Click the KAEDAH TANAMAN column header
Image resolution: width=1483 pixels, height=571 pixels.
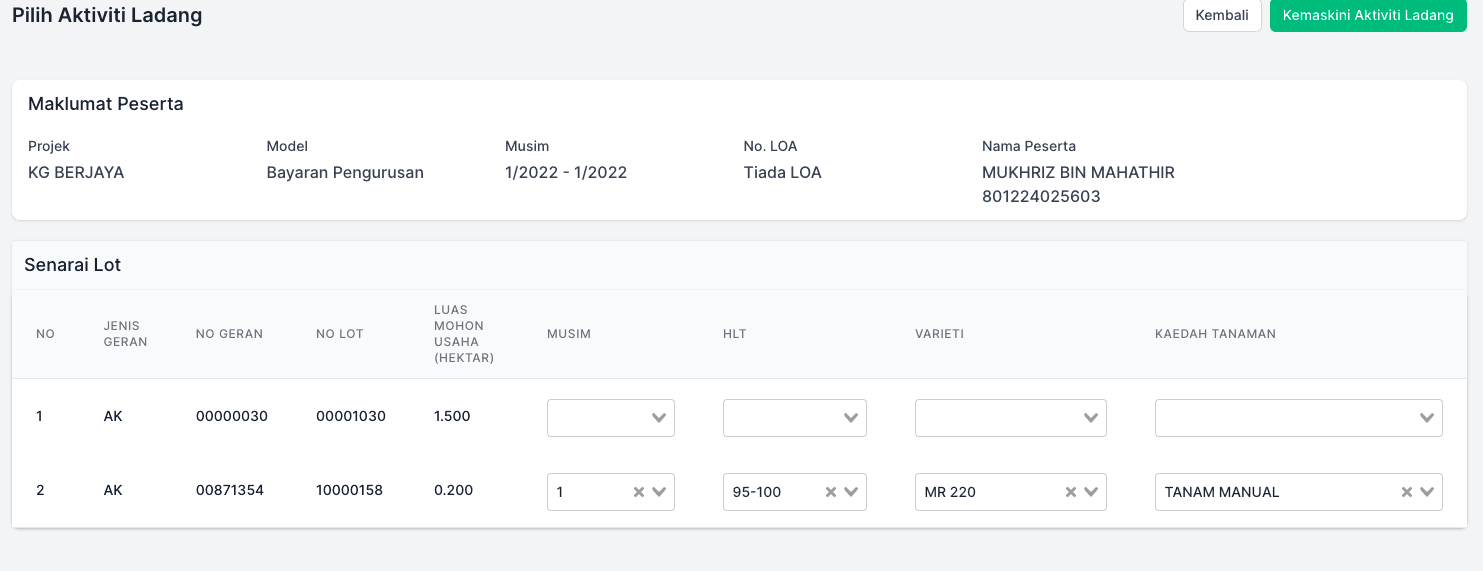coord(1215,334)
